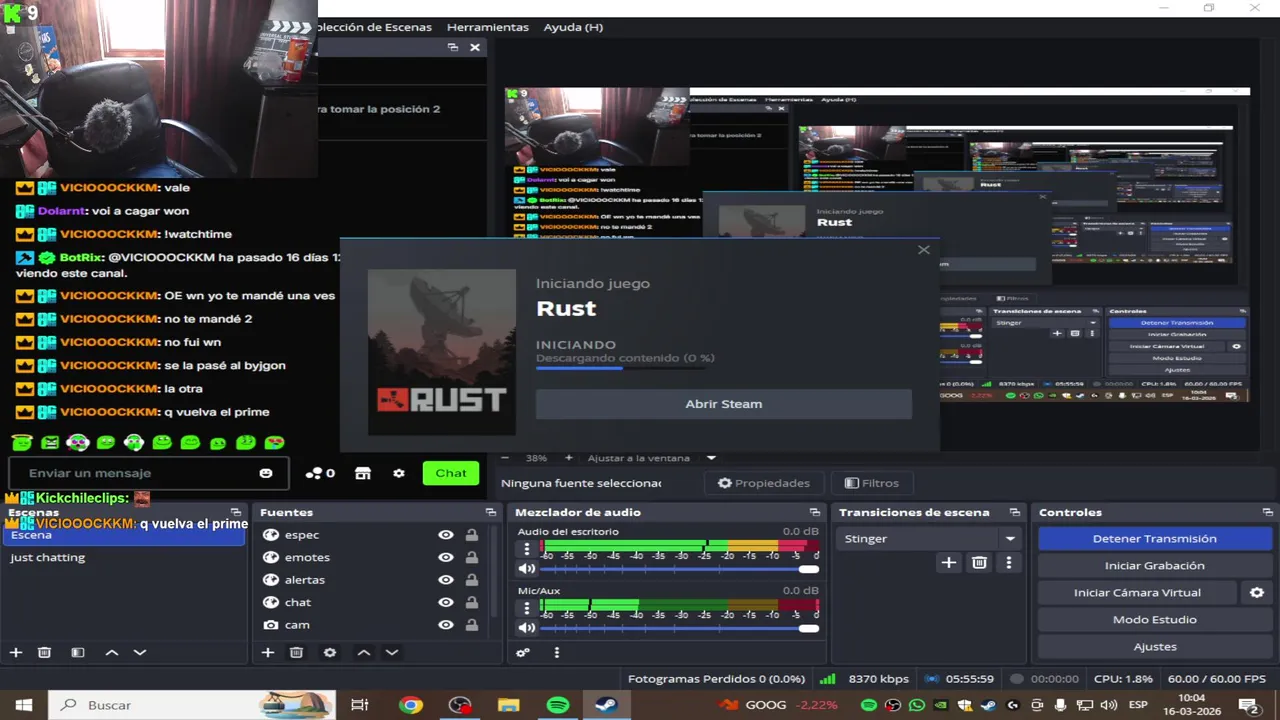Open Steam from the taskbar
This screenshot has height=720, width=1280.
pyautogui.click(x=606, y=705)
